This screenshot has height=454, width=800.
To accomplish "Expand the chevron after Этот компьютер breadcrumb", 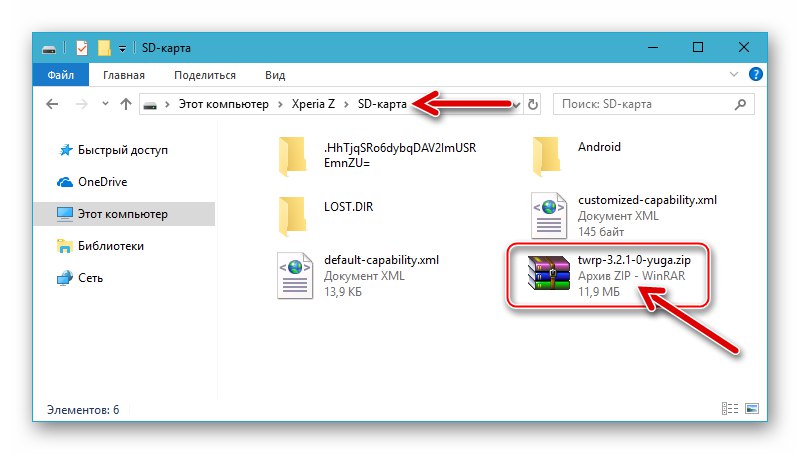I will 280,105.
